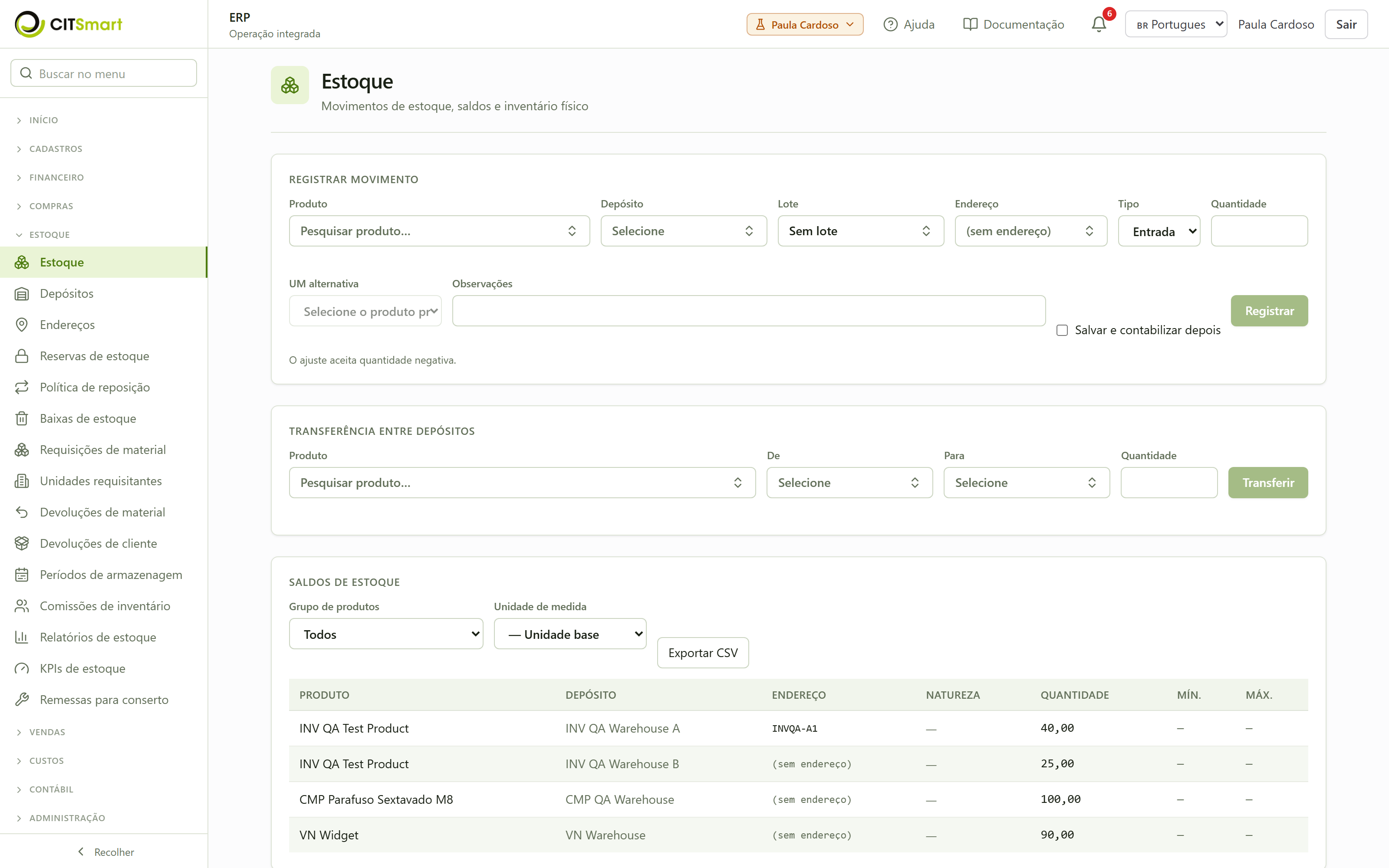
Task: Click the notification bell icon
Action: [x=1099, y=24]
